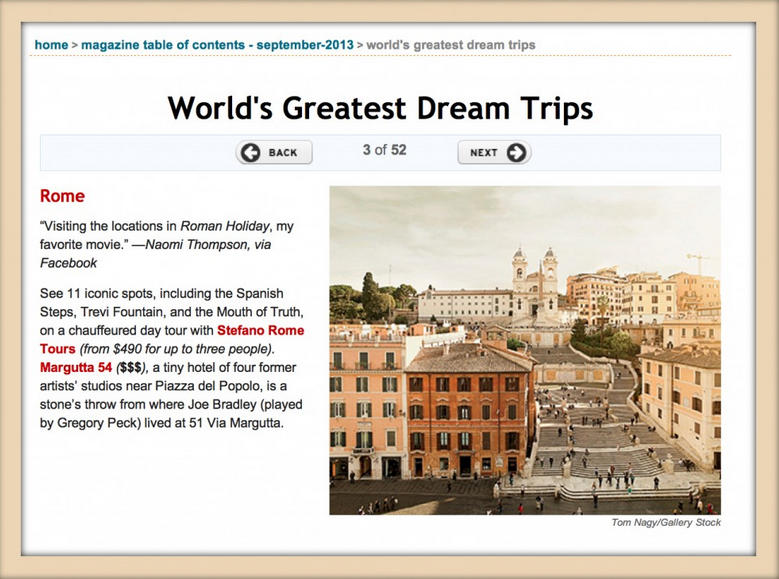Click world's greatest dream trips breadcrumb
Viewport: 779px width, 579px height.
tap(451, 45)
